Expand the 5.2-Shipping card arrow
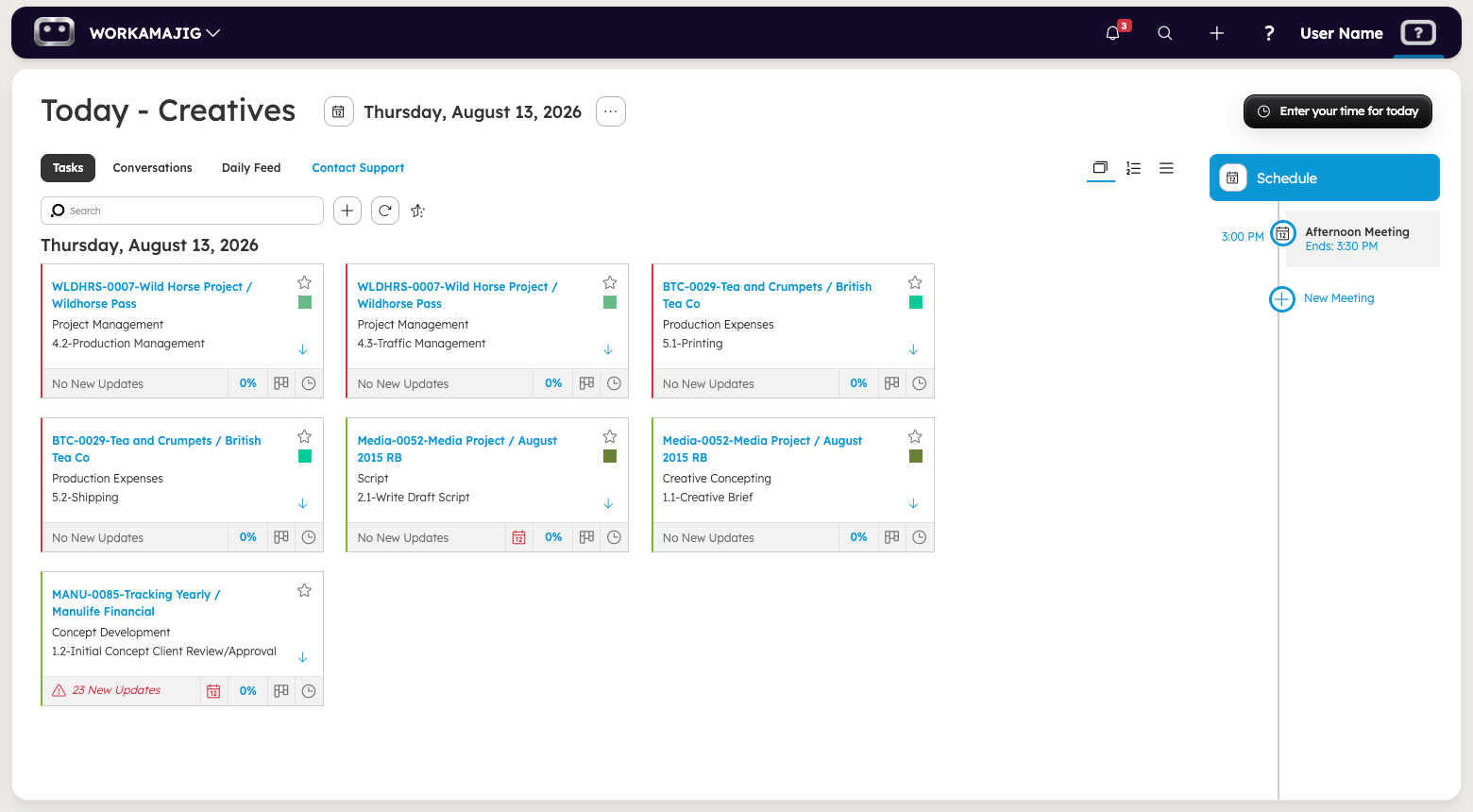Image resolution: width=1473 pixels, height=812 pixels. click(x=303, y=503)
